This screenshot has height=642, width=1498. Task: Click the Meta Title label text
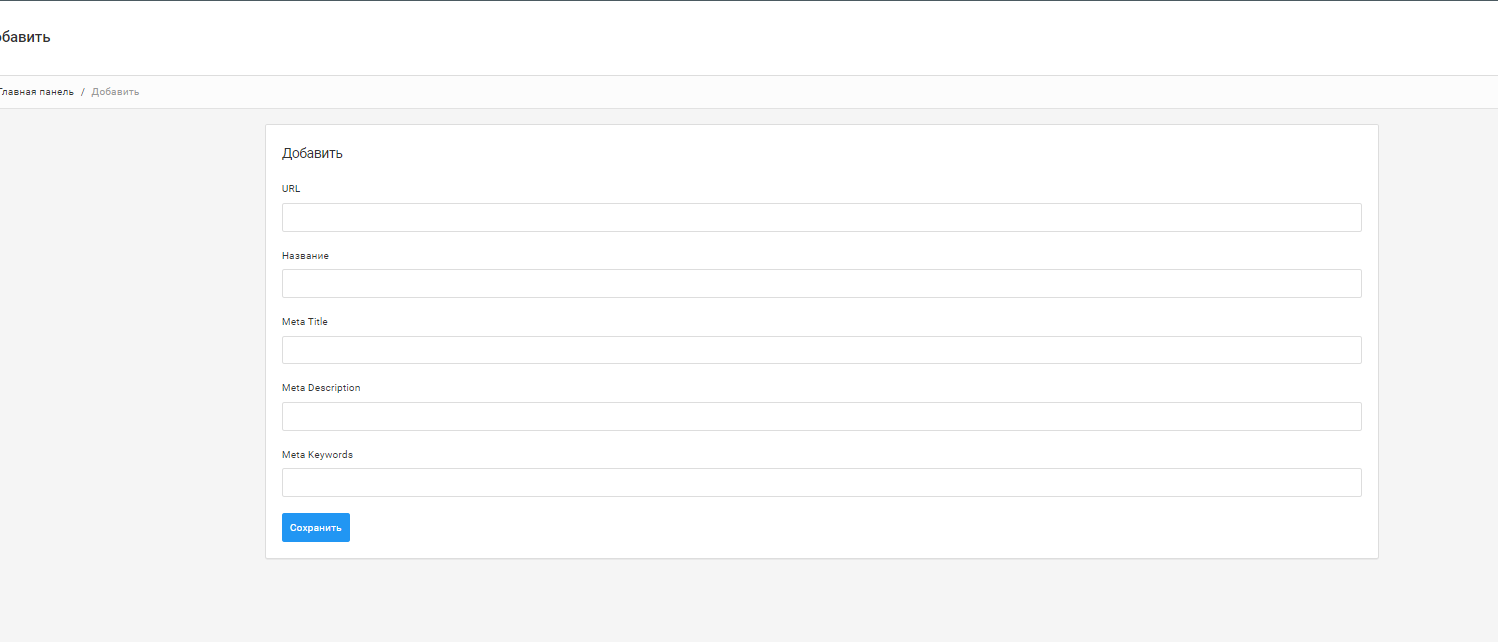click(x=305, y=322)
